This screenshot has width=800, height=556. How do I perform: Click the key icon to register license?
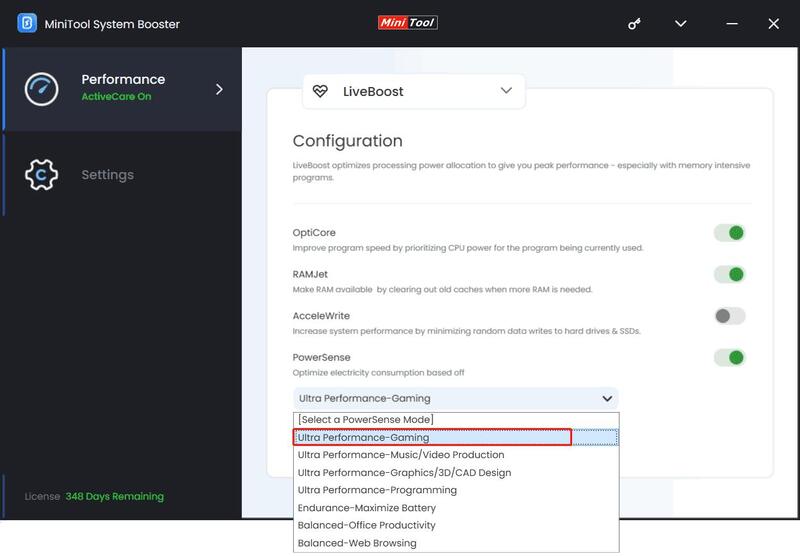click(634, 23)
